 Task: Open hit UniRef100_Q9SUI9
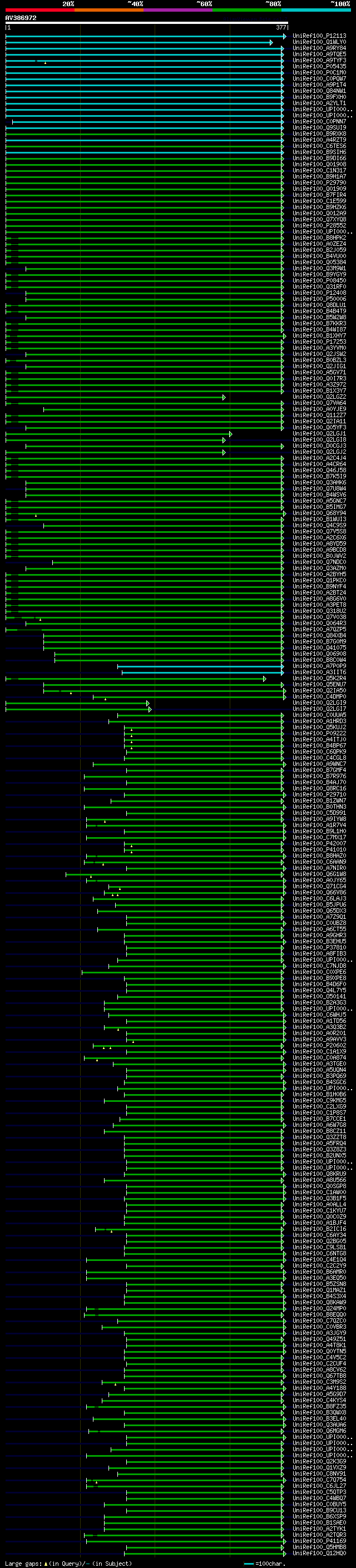pyautogui.click(x=319, y=128)
